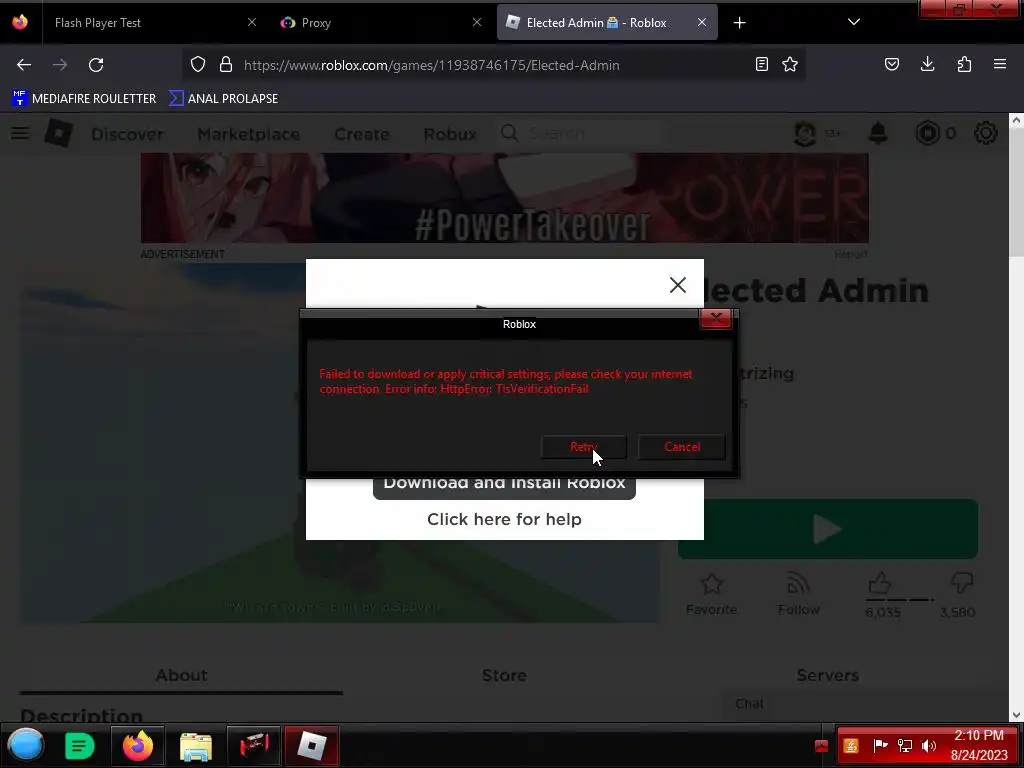
Task: Open the Firefox downloads panel
Action: coord(927,65)
